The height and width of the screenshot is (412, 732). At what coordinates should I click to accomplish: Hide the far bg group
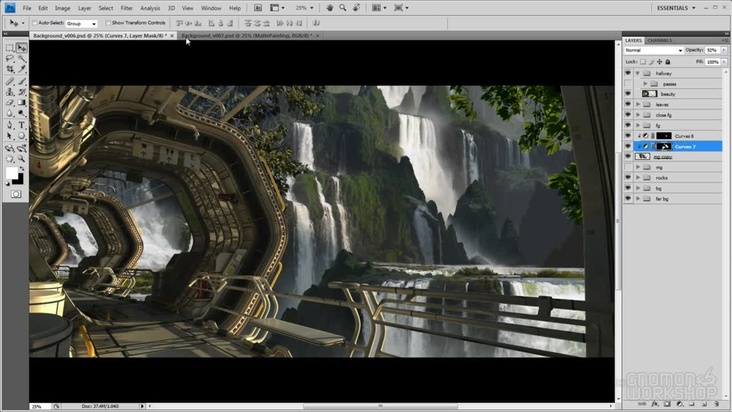628,199
